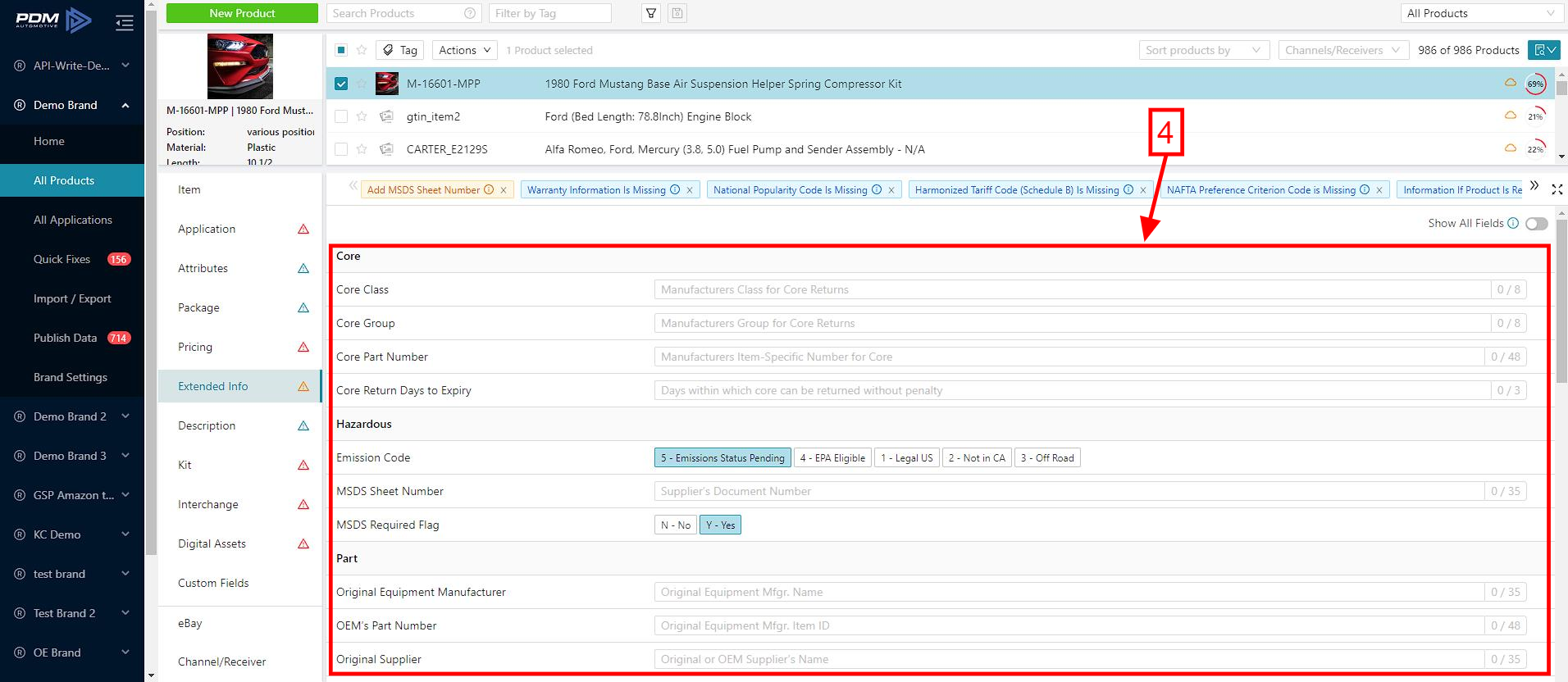1568x682 pixels.
Task: Collapse the sidebar with the menu icon
Action: (125, 22)
